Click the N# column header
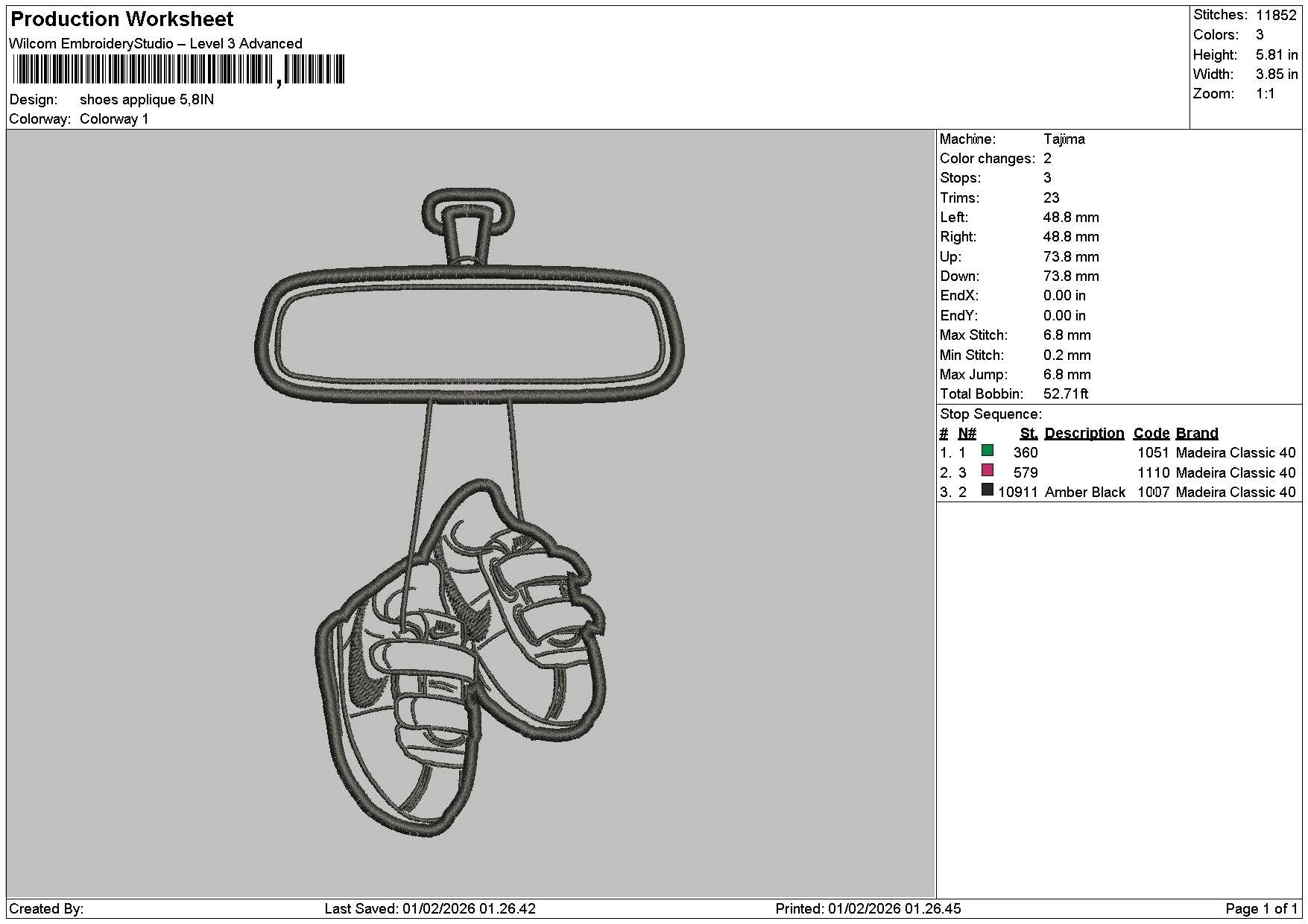The height and width of the screenshot is (924, 1308). tap(967, 434)
